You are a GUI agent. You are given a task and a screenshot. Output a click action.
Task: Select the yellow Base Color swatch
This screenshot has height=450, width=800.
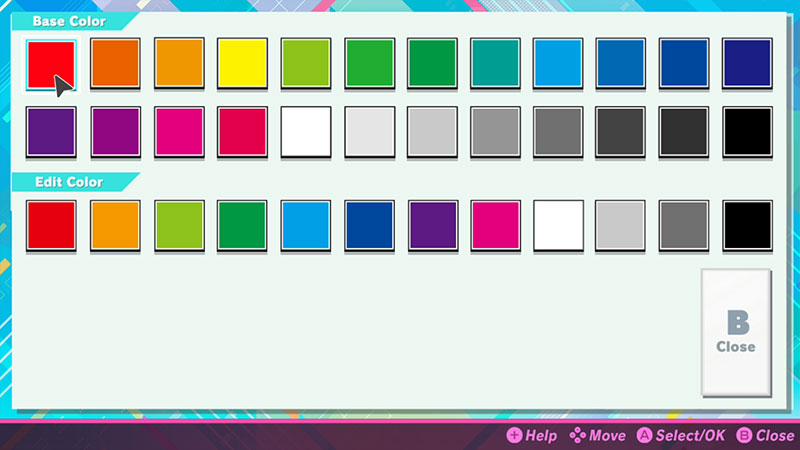[242, 63]
